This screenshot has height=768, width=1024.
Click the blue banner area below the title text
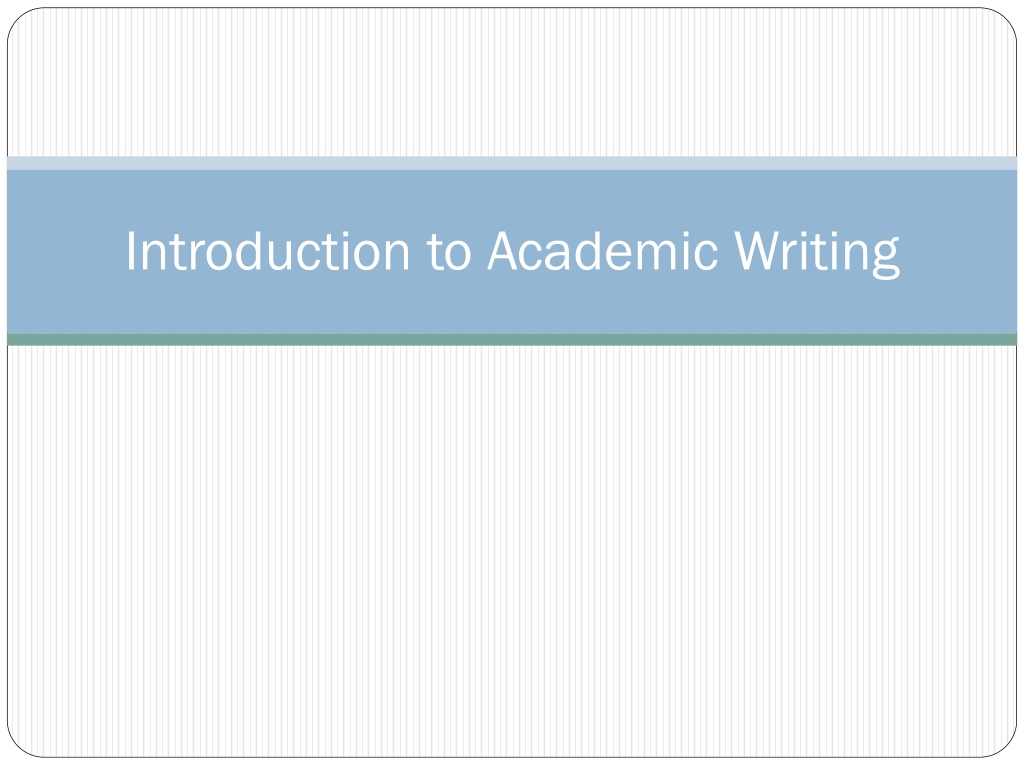coord(512,308)
